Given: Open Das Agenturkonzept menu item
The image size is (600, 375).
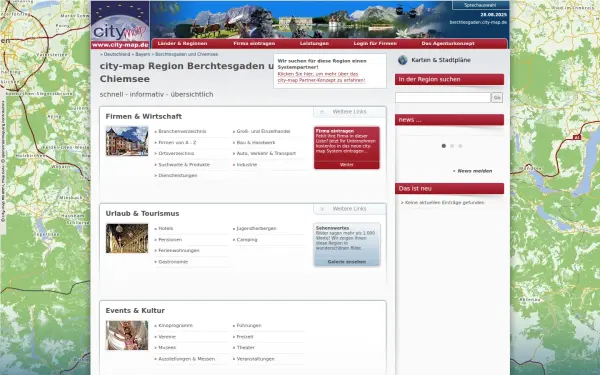Looking at the screenshot, I should (x=448, y=44).
